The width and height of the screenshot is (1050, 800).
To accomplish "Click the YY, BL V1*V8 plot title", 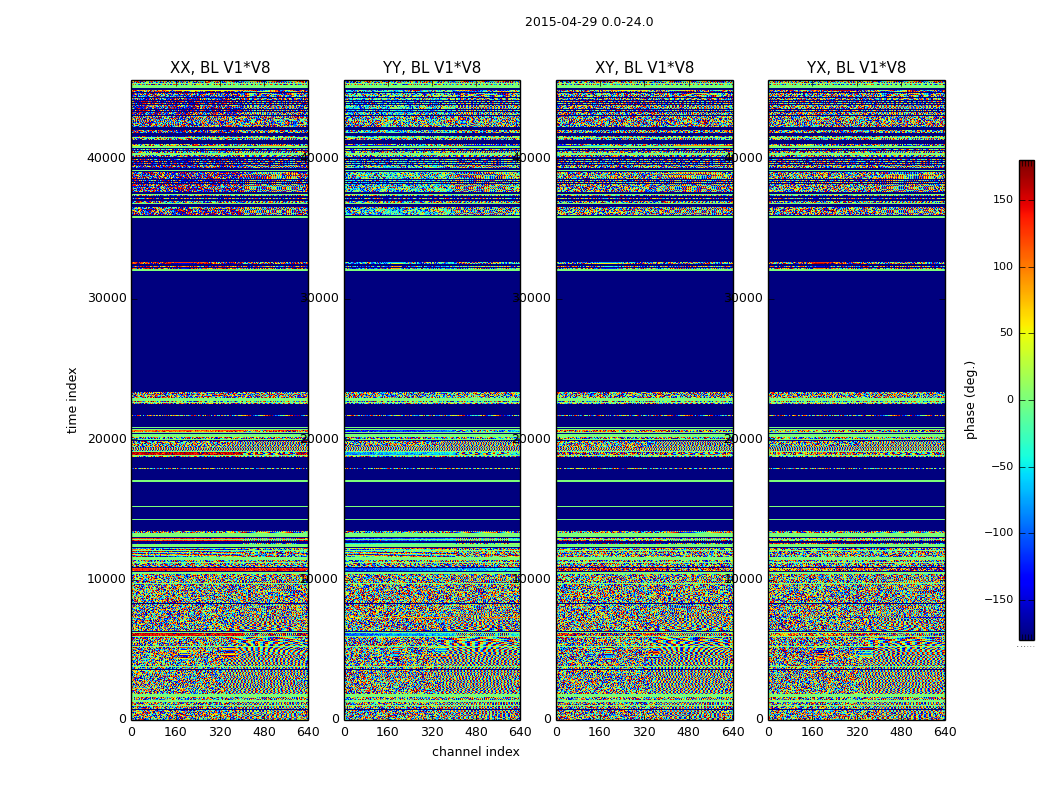I will tap(432, 68).
